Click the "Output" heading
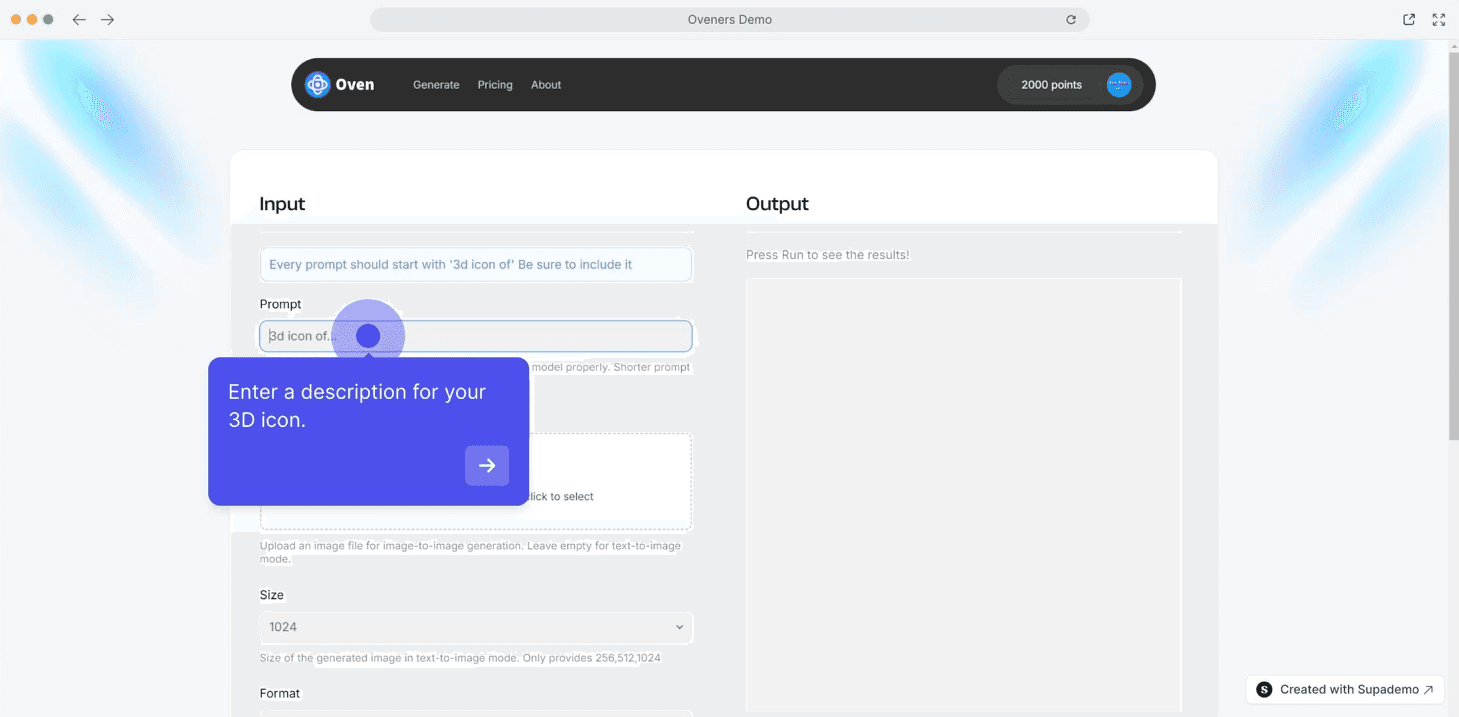The width and height of the screenshot is (1459, 717). [777, 204]
